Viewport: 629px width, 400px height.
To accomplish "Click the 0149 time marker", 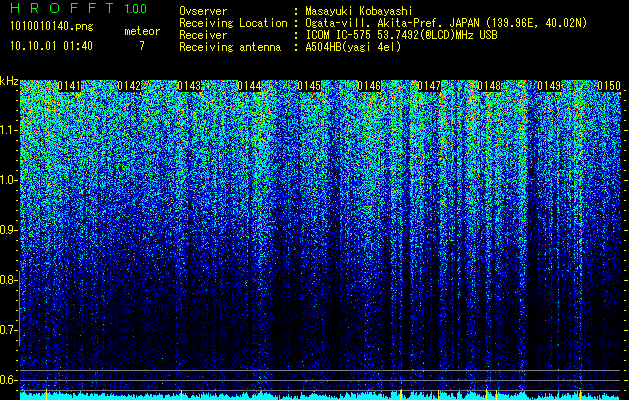I will pyautogui.click(x=549, y=86).
